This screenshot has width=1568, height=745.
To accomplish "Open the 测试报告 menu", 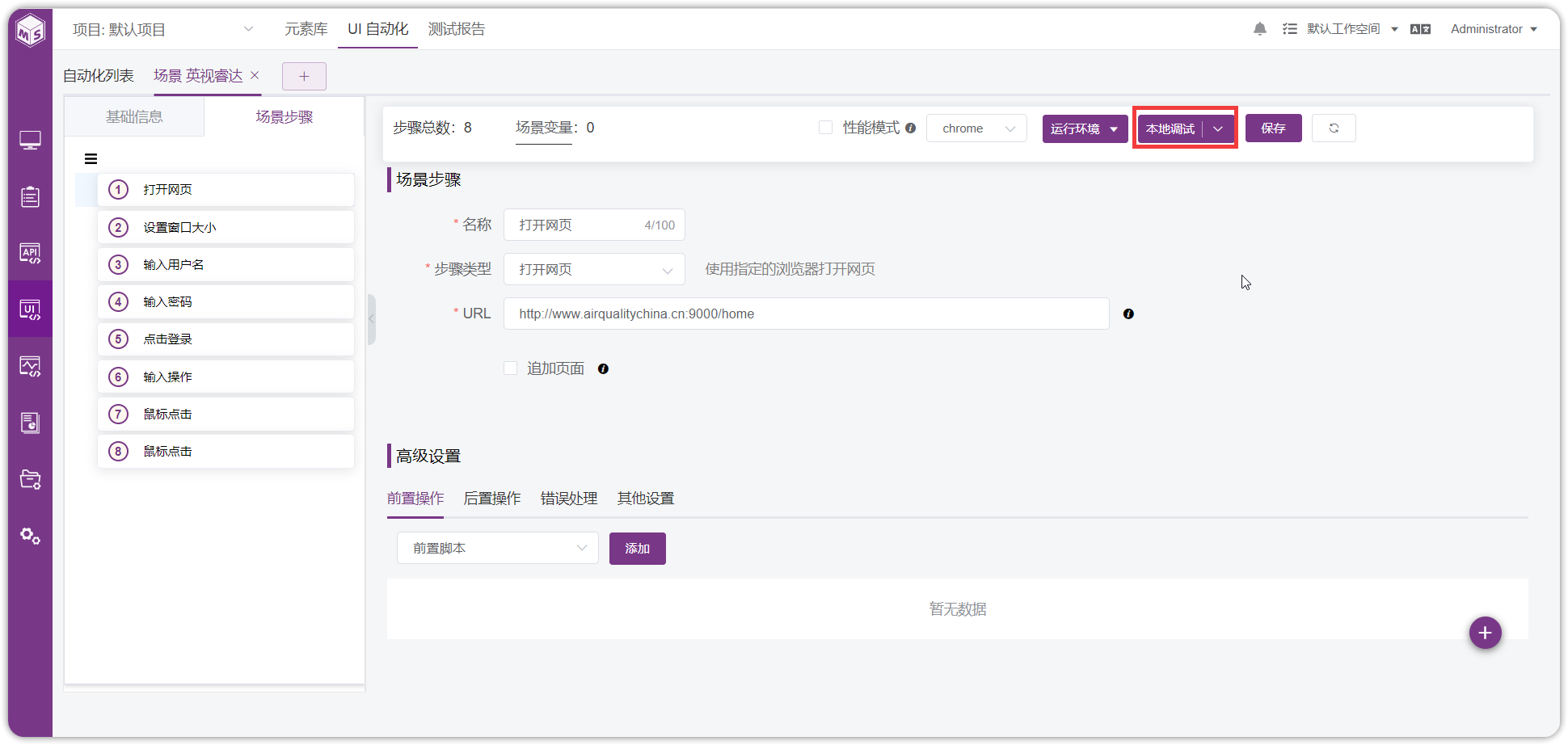I will 457,29.
